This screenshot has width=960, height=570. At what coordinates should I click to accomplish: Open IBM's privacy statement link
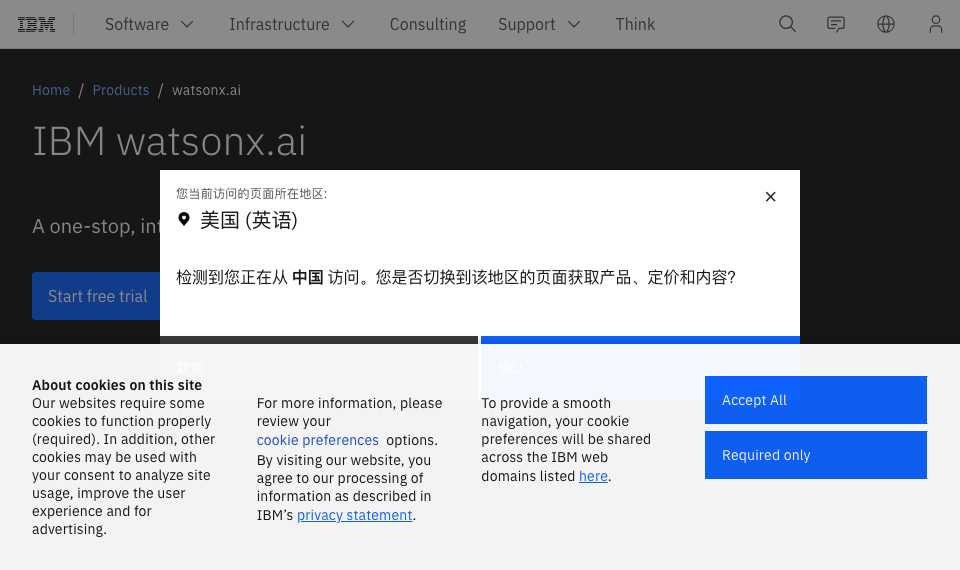pyautogui.click(x=354, y=516)
